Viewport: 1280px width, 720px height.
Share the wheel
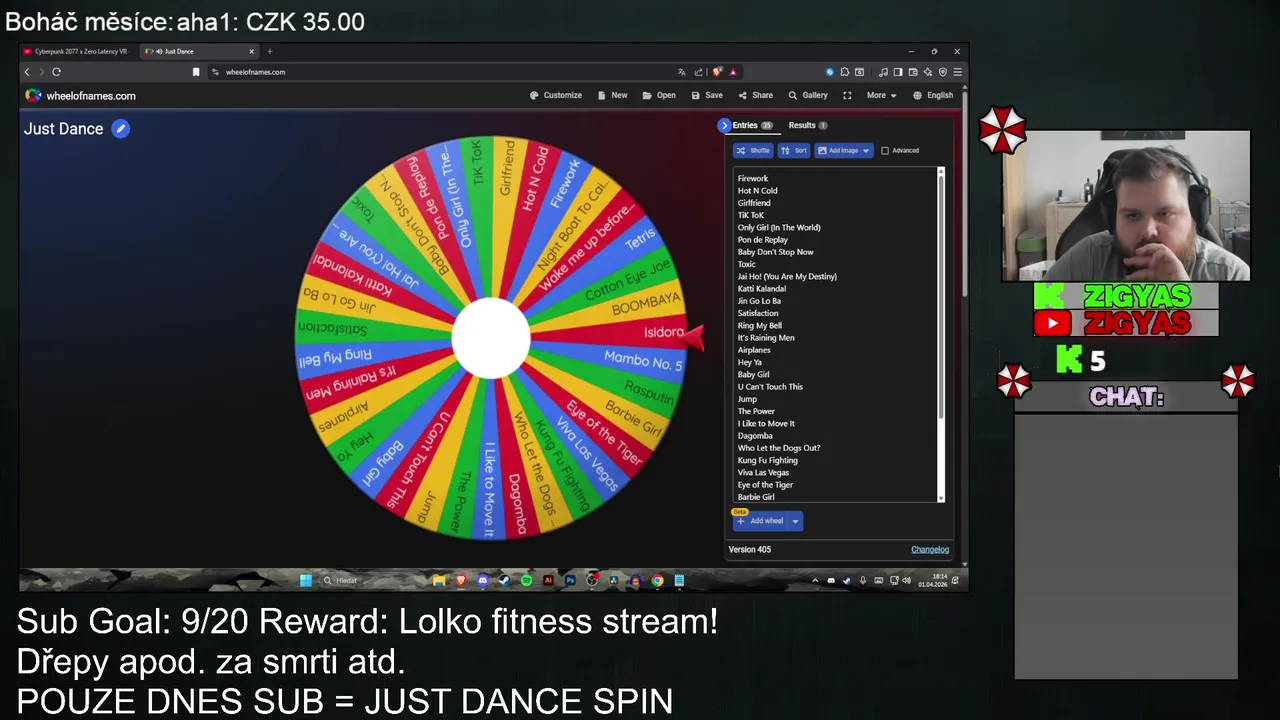[x=755, y=95]
